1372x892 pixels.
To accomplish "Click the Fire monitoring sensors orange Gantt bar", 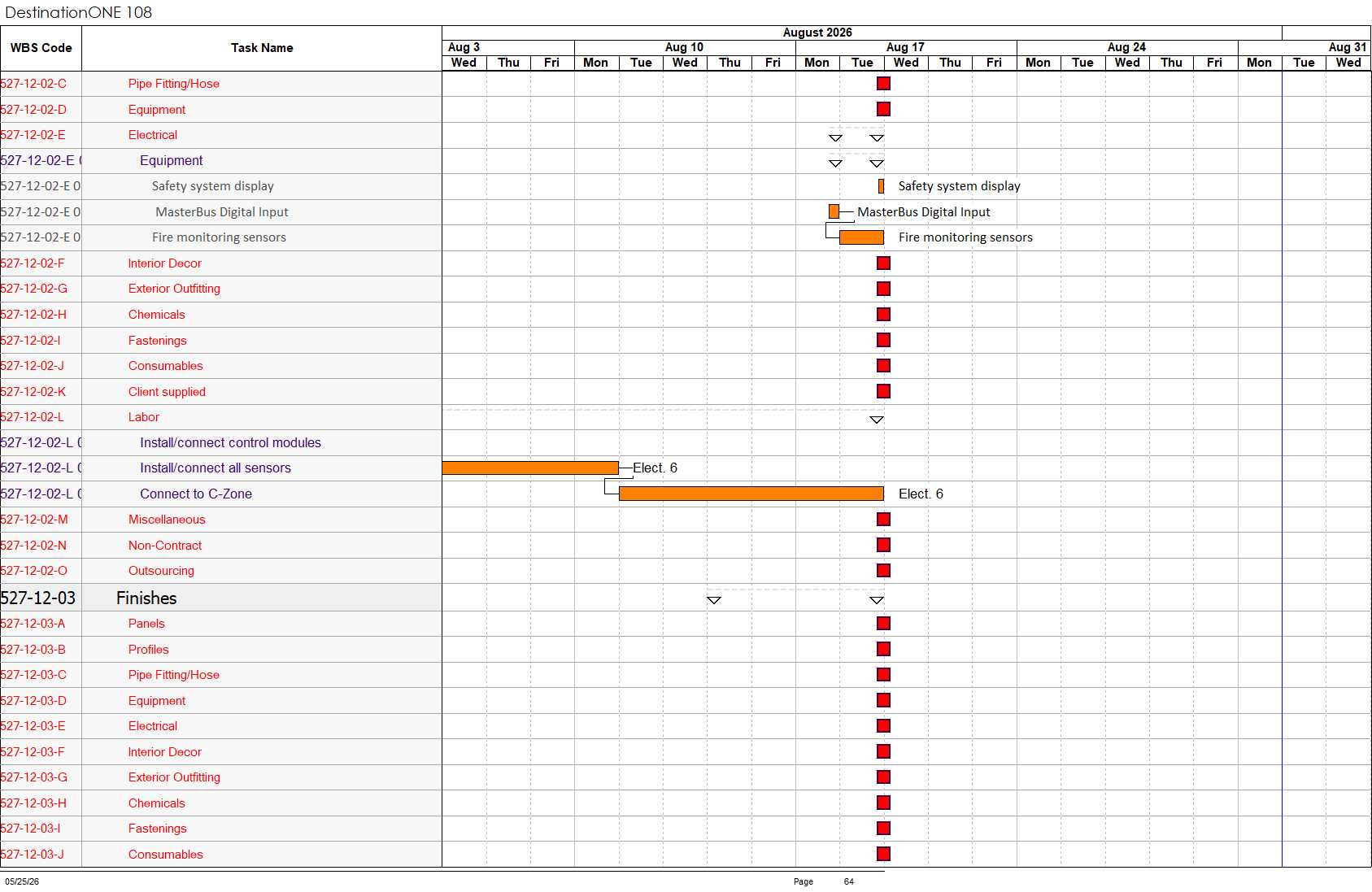I will point(861,237).
